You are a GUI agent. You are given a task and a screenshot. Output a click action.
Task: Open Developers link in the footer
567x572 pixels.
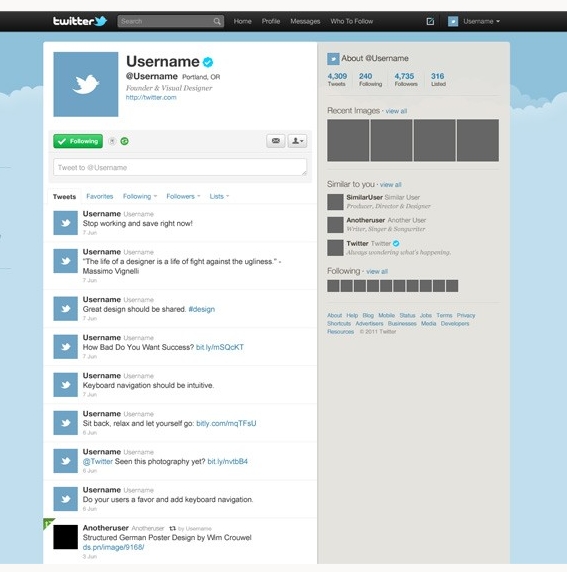click(x=455, y=324)
